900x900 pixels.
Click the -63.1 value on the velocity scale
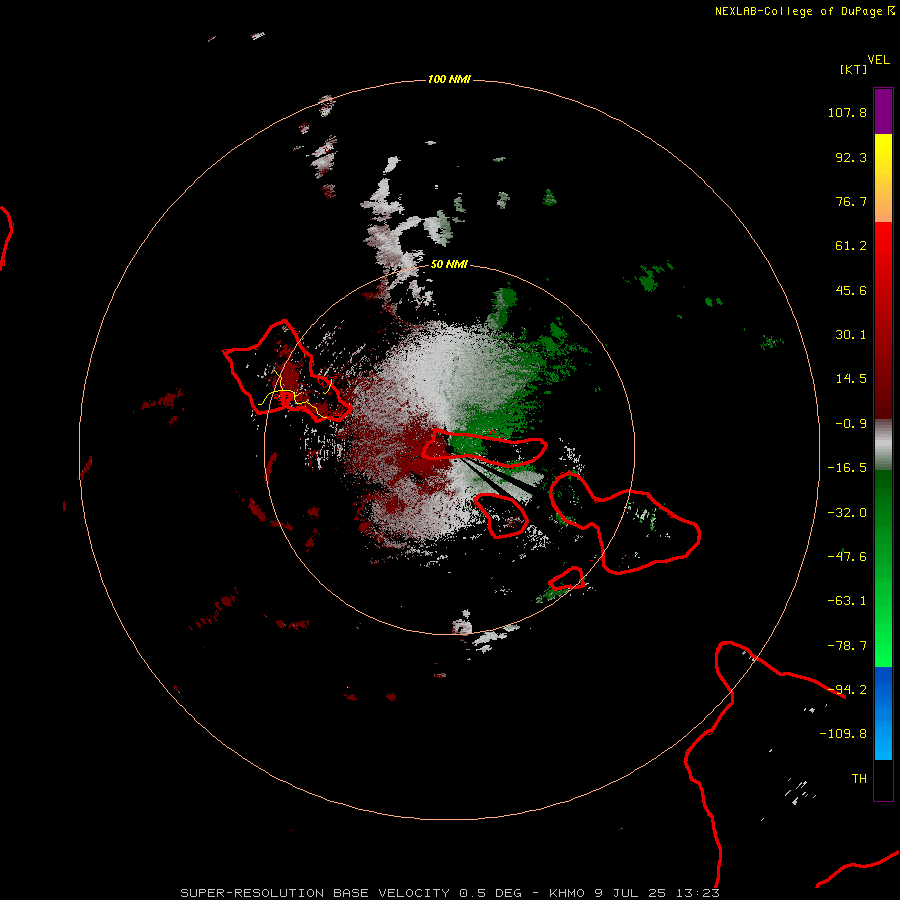[x=847, y=601]
